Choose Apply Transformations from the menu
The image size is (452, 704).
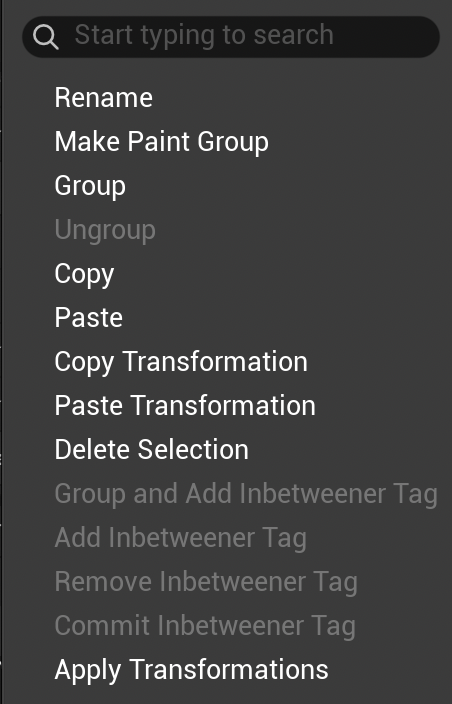tap(192, 670)
